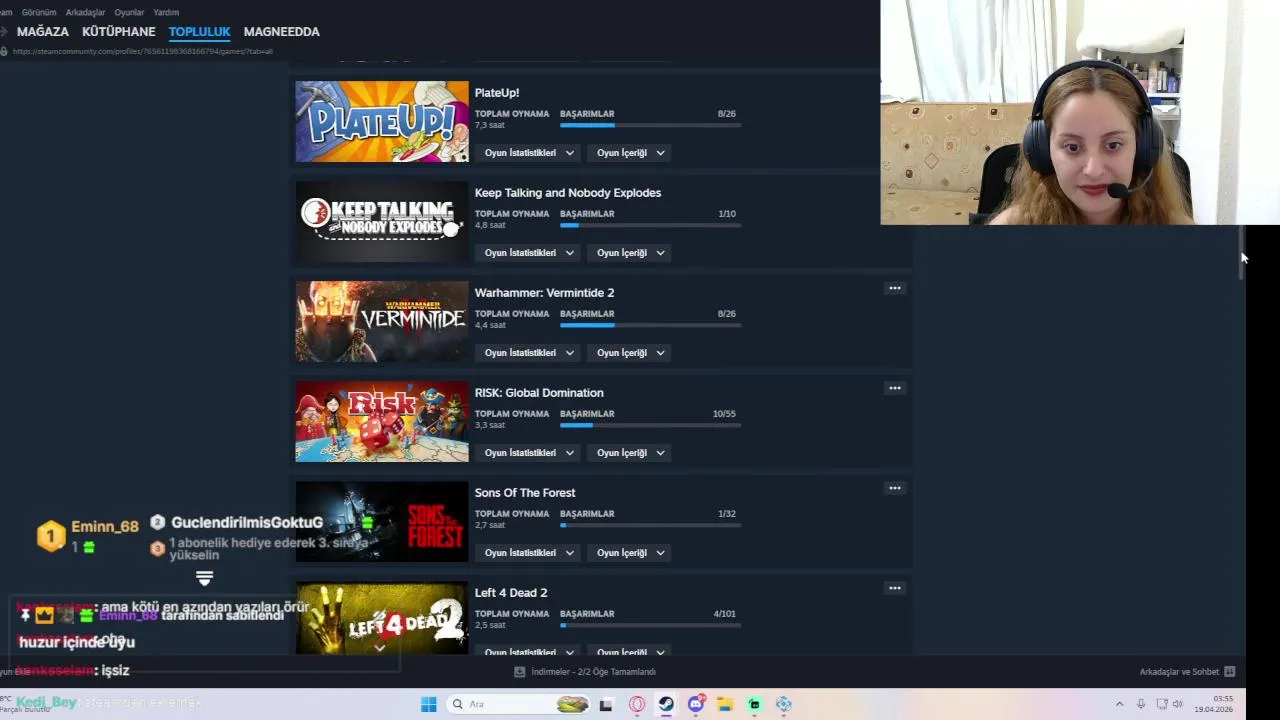Open File Explorer from the taskbar
Image resolution: width=1280 pixels, height=720 pixels.
[x=725, y=704]
